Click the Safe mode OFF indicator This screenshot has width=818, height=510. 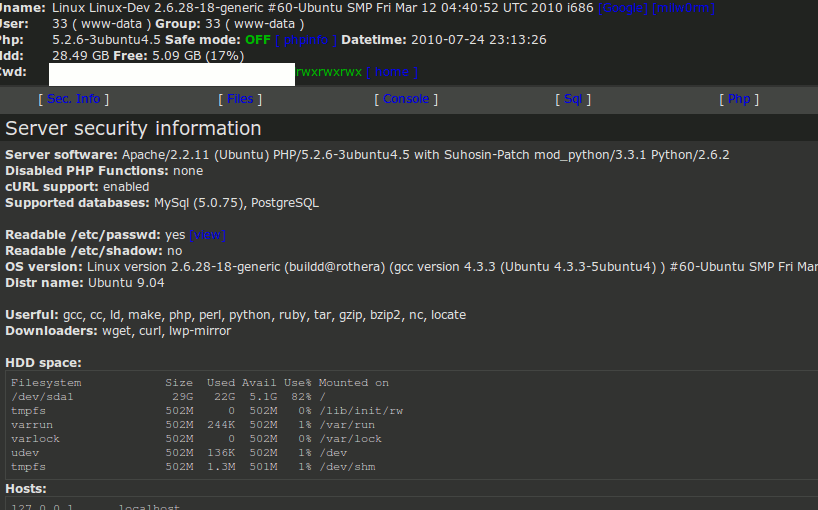[x=258, y=40]
